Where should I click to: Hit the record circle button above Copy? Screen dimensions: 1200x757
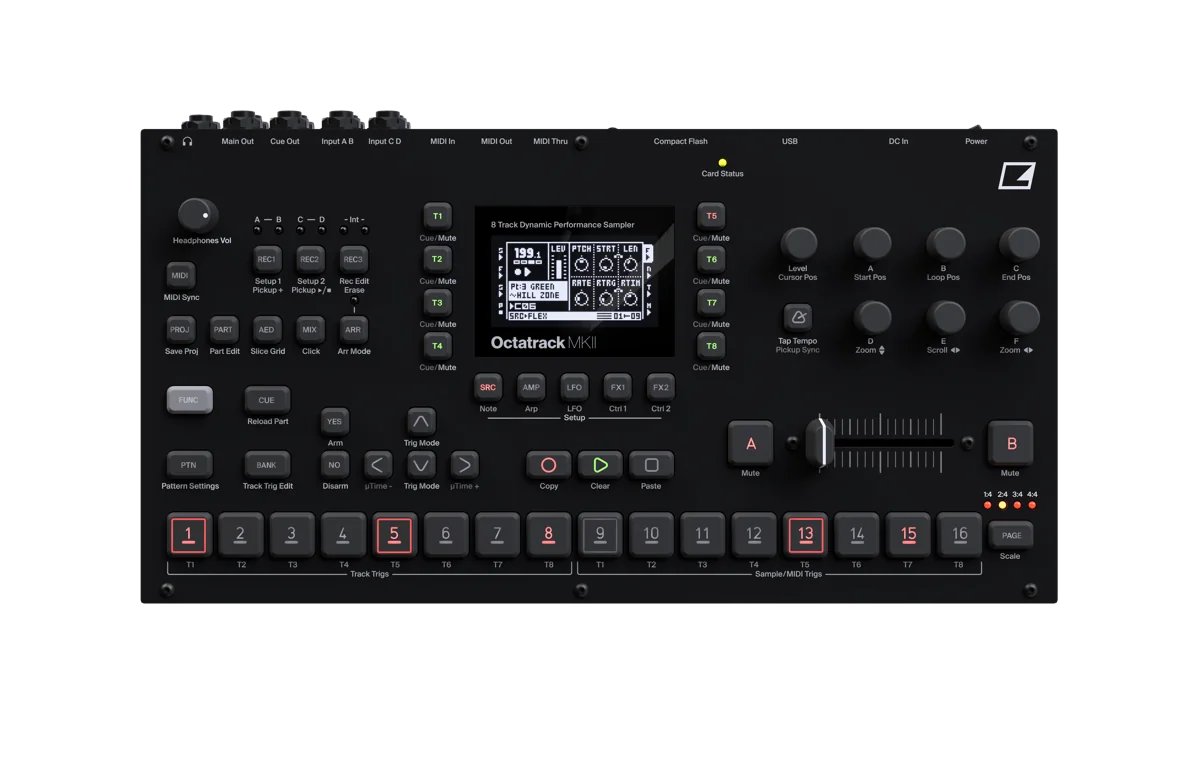point(548,465)
